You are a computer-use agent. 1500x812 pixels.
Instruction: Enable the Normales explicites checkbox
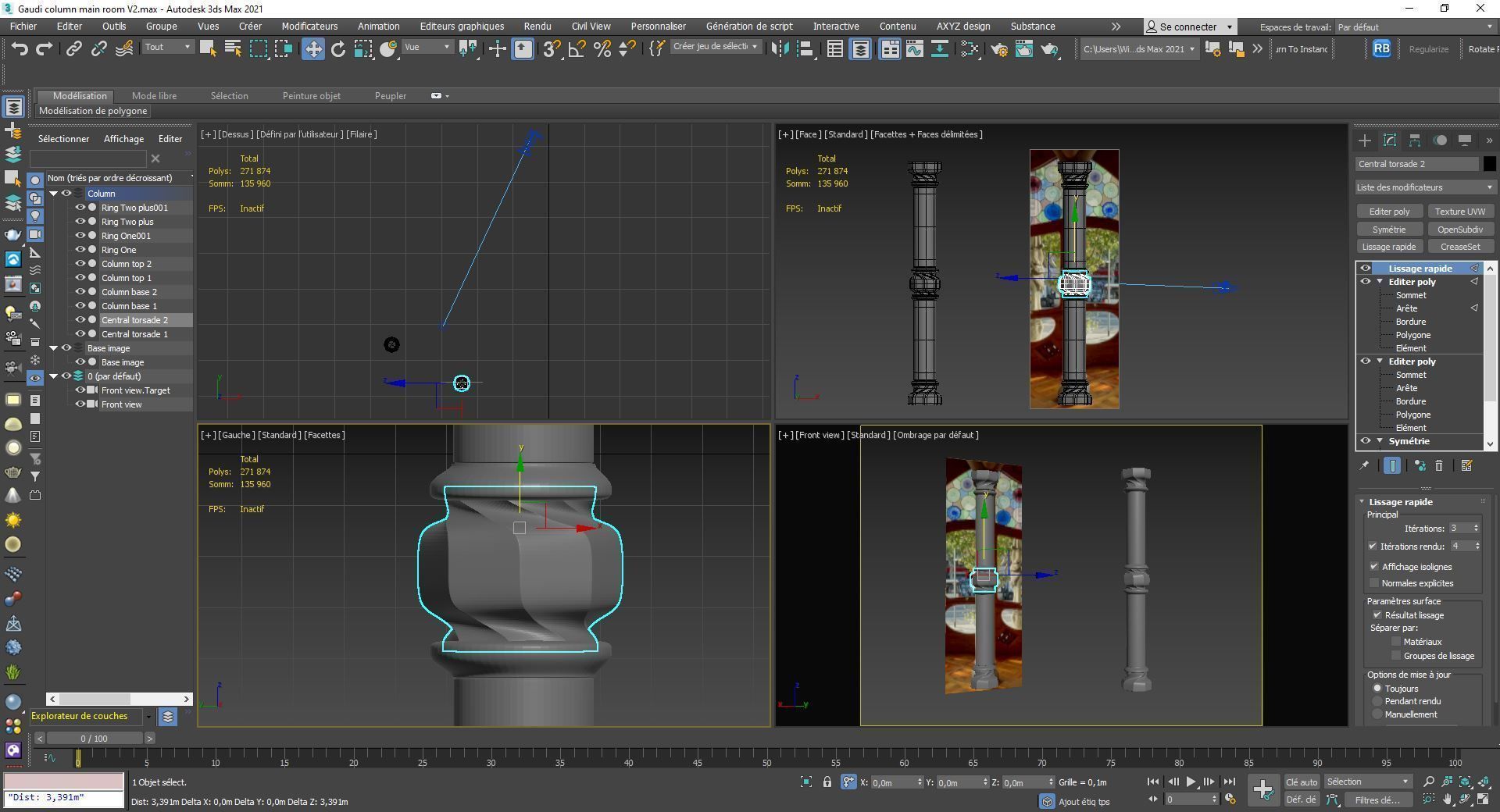(1374, 583)
